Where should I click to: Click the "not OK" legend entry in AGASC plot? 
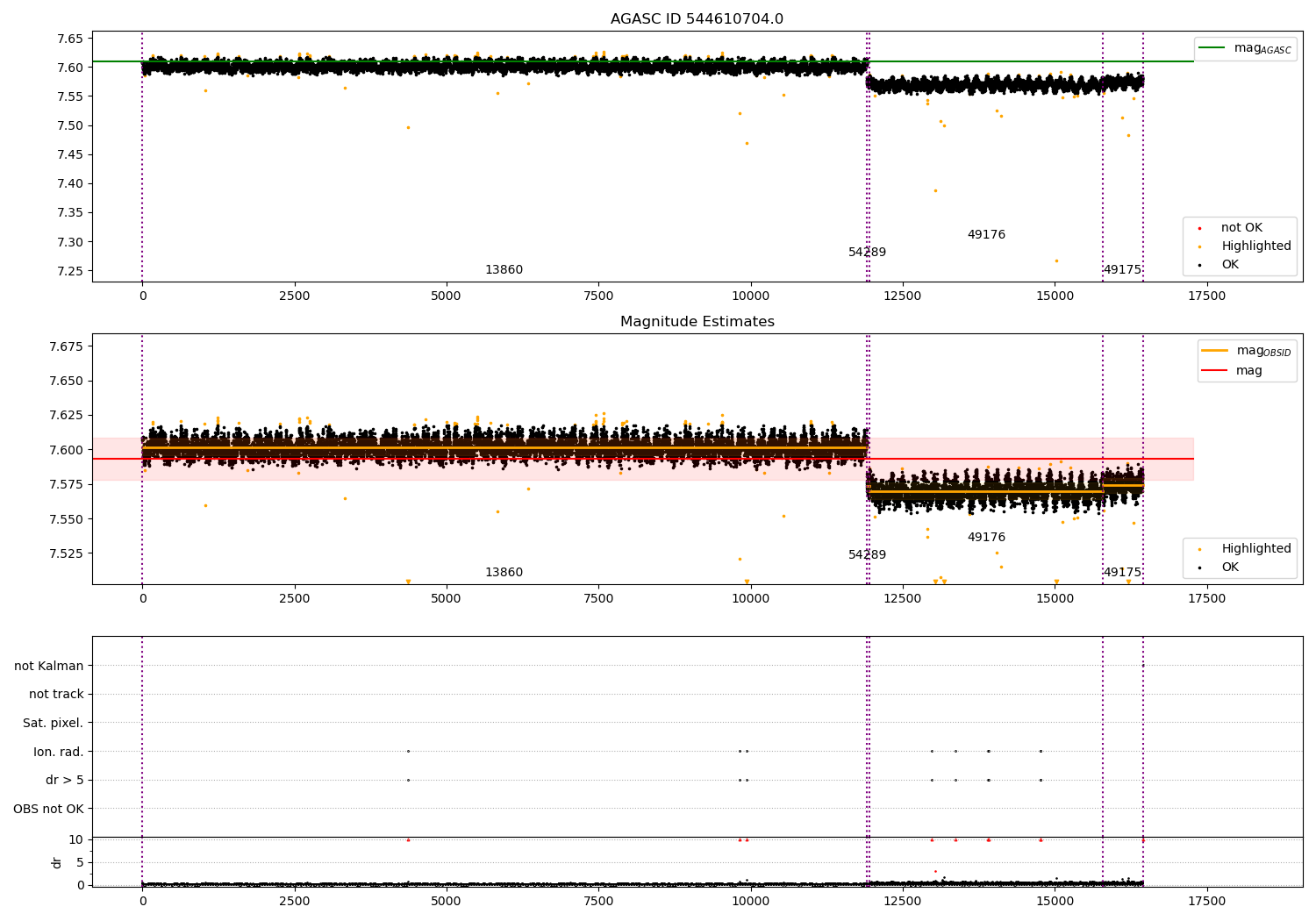pyautogui.click(x=1231, y=228)
